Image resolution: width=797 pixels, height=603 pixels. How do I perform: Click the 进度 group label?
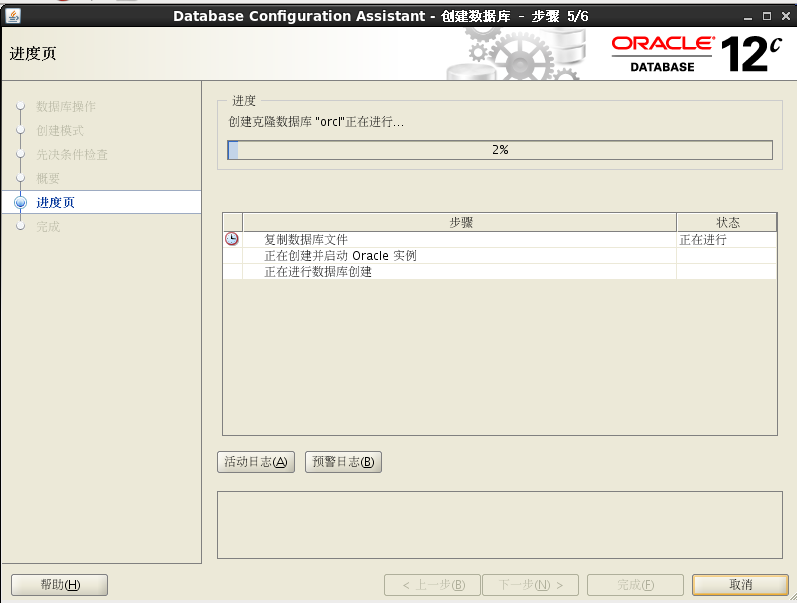pos(244,101)
